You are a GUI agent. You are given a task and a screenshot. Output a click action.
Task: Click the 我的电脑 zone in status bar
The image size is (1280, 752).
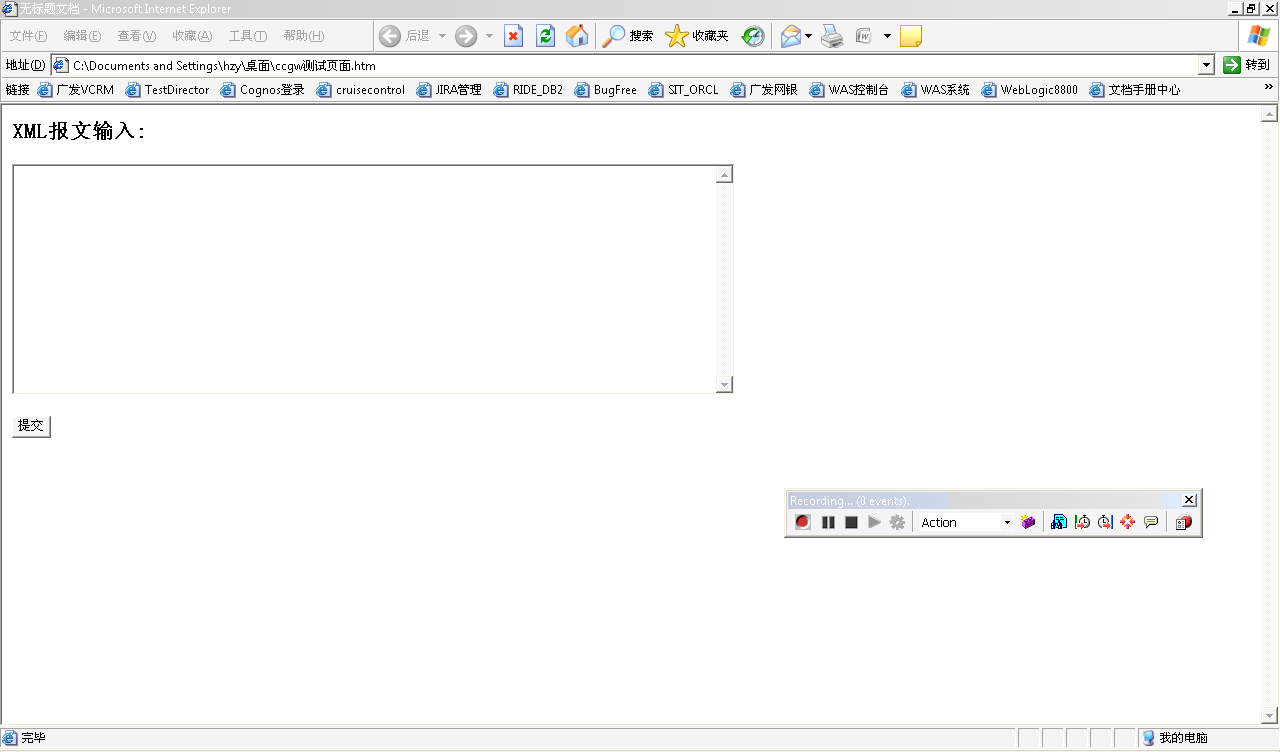click(x=1175, y=738)
